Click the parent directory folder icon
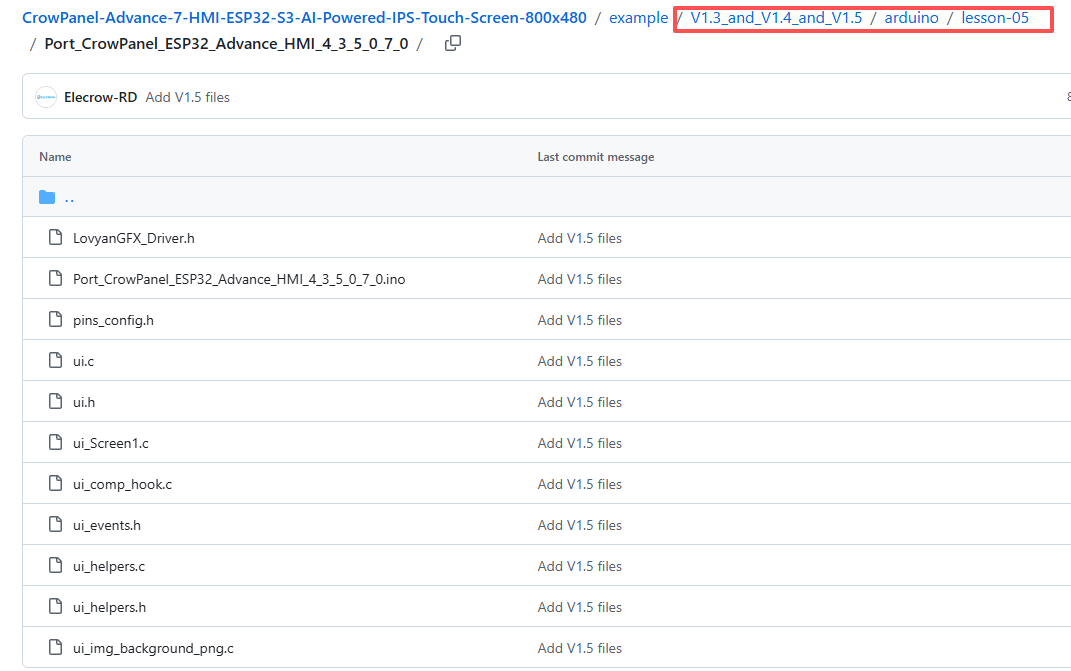 [47, 197]
